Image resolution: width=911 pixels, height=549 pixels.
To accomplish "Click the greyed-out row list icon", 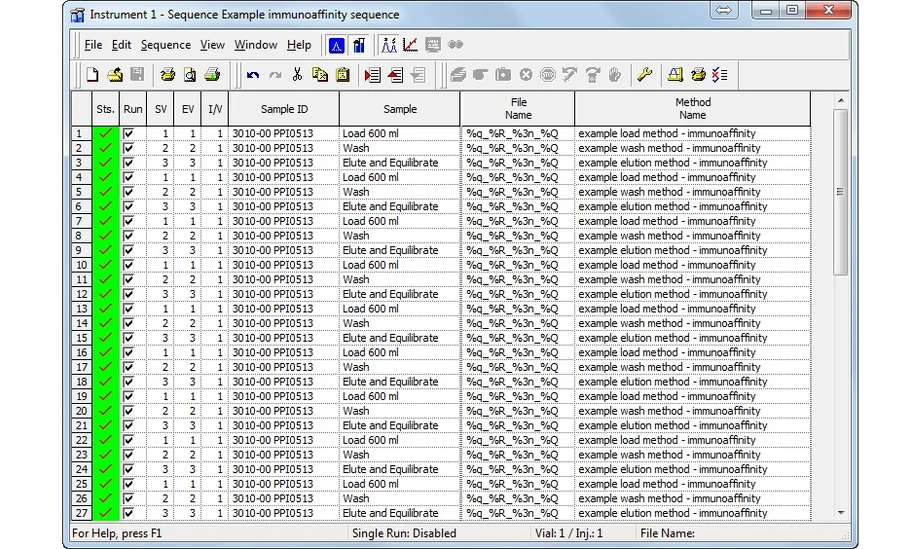I will (x=418, y=75).
